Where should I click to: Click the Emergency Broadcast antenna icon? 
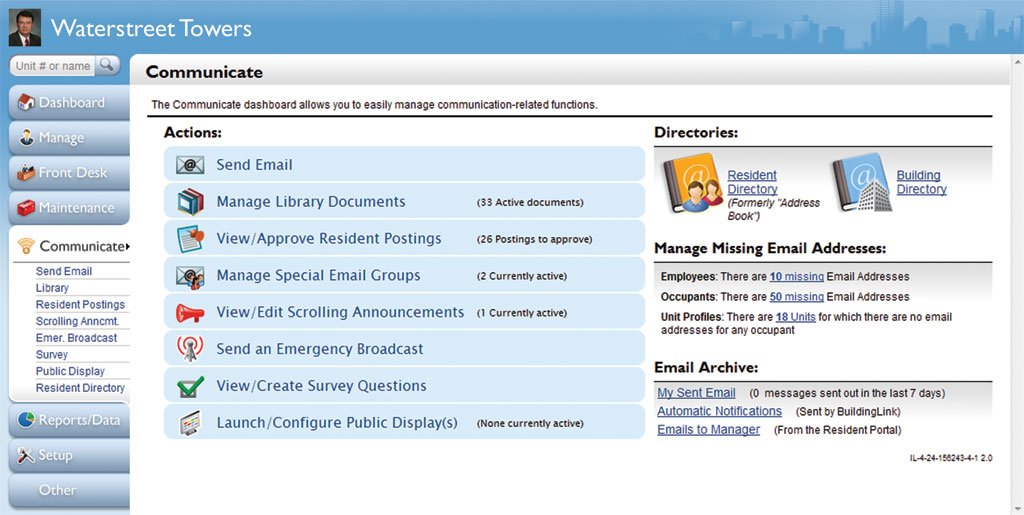click(190, 349)
